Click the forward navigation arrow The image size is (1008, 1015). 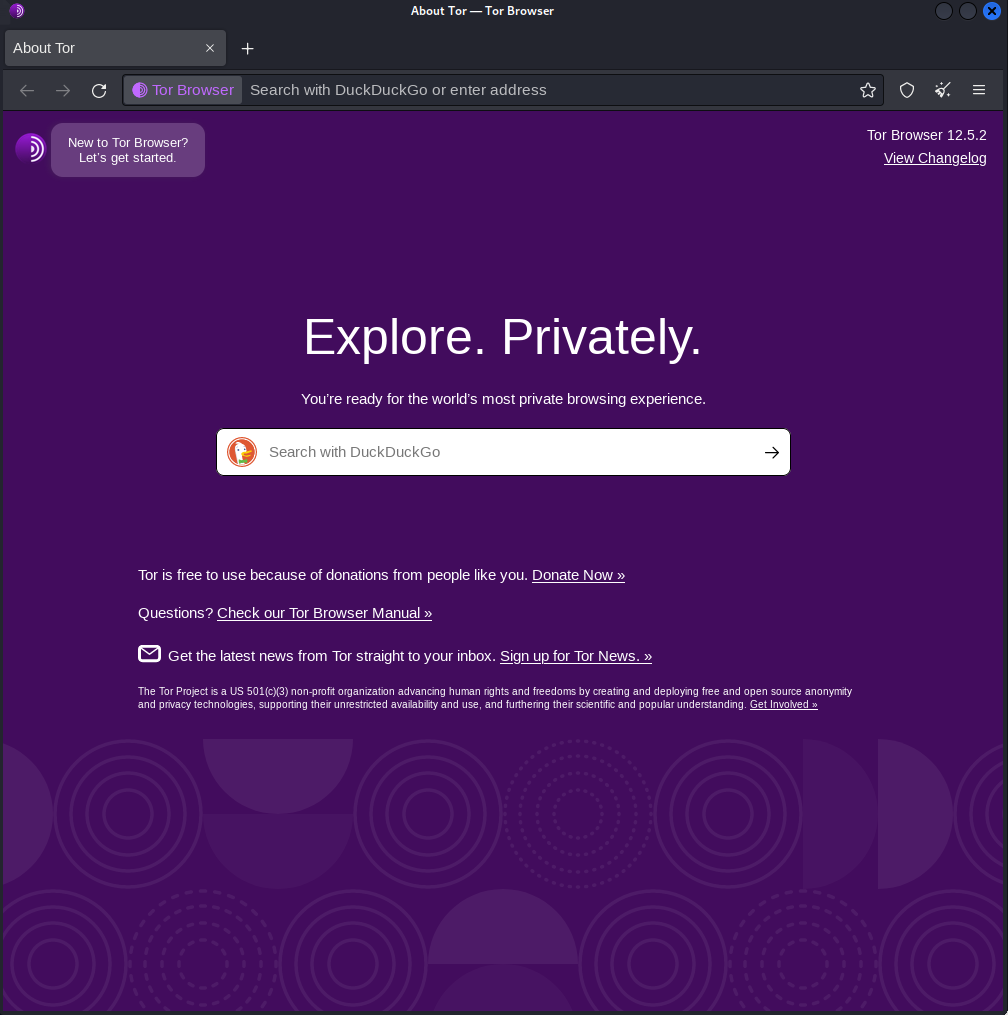[63, 90]
